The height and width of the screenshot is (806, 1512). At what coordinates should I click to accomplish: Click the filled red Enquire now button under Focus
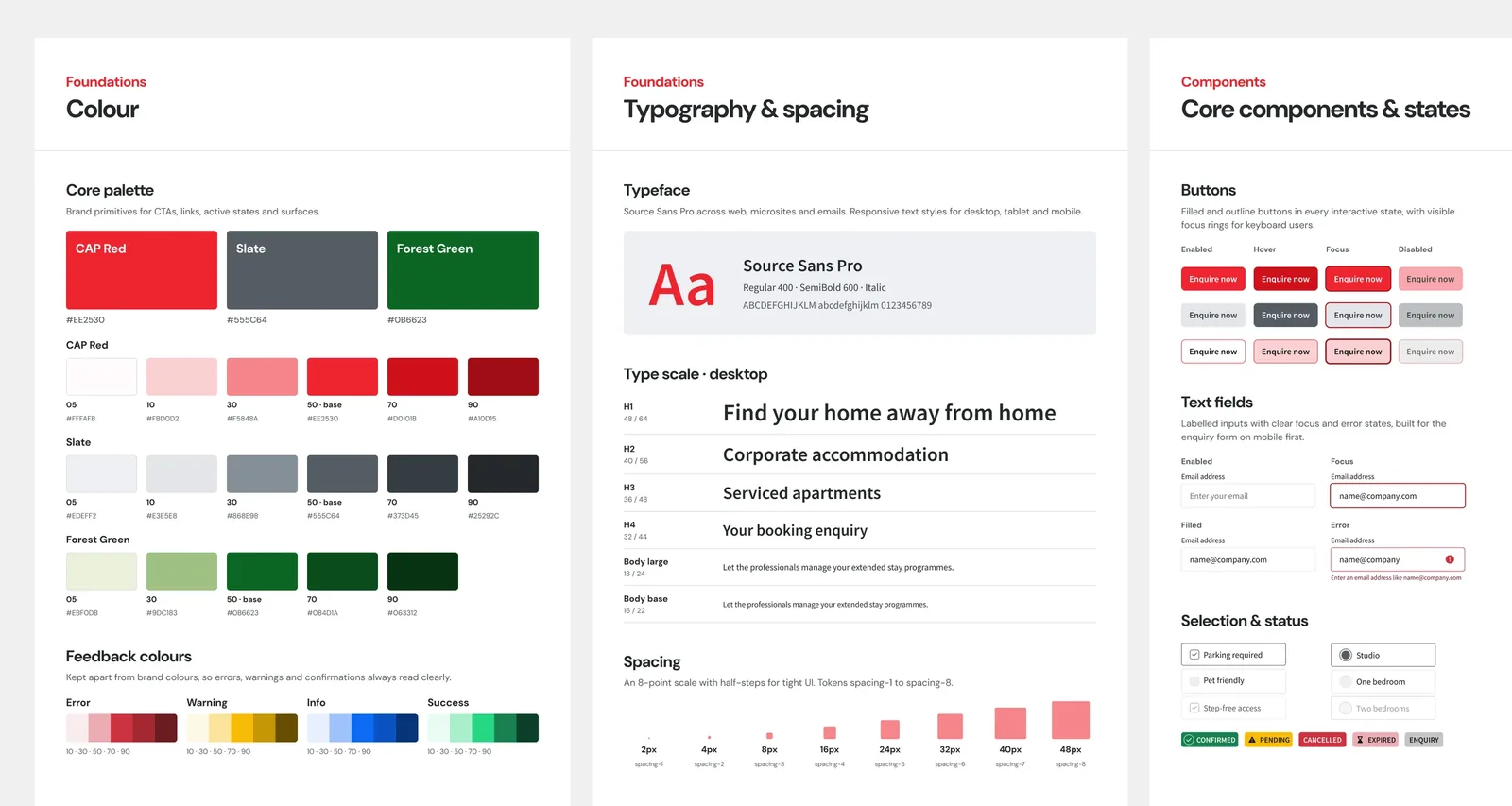coord(1358,279)
